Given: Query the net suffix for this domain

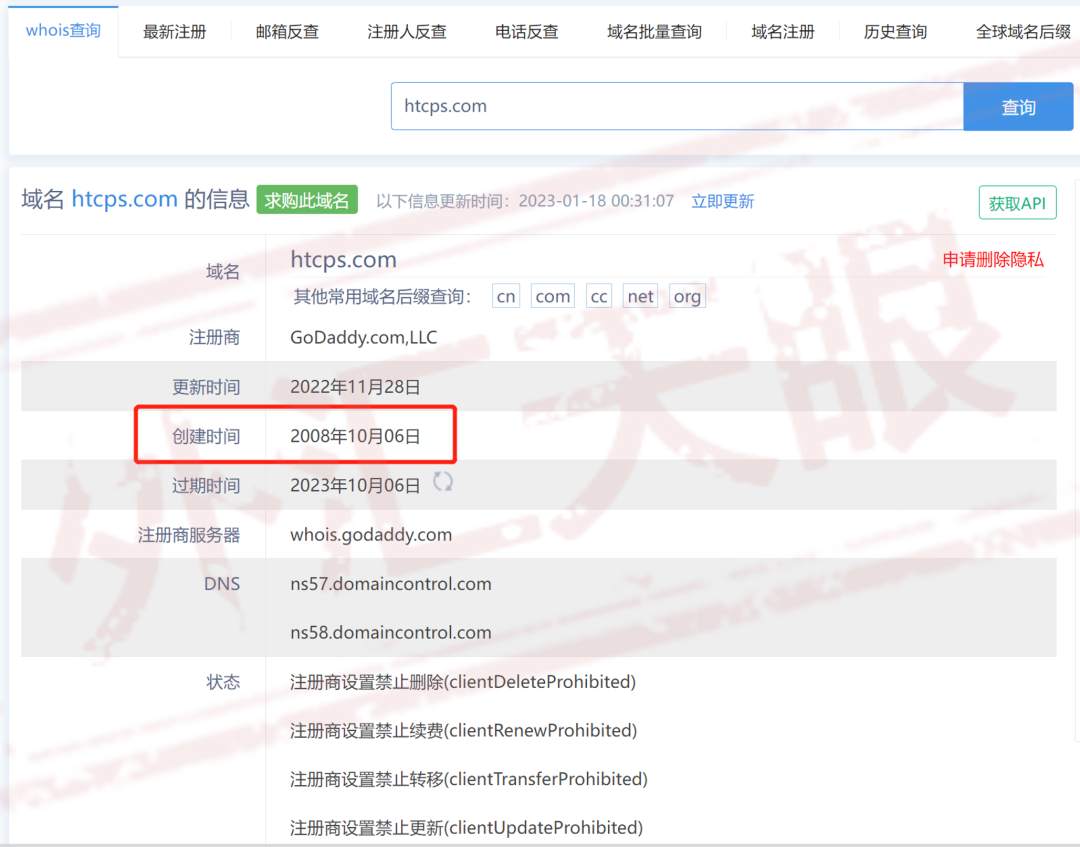Looking at the screenshot, I should 640,296.
